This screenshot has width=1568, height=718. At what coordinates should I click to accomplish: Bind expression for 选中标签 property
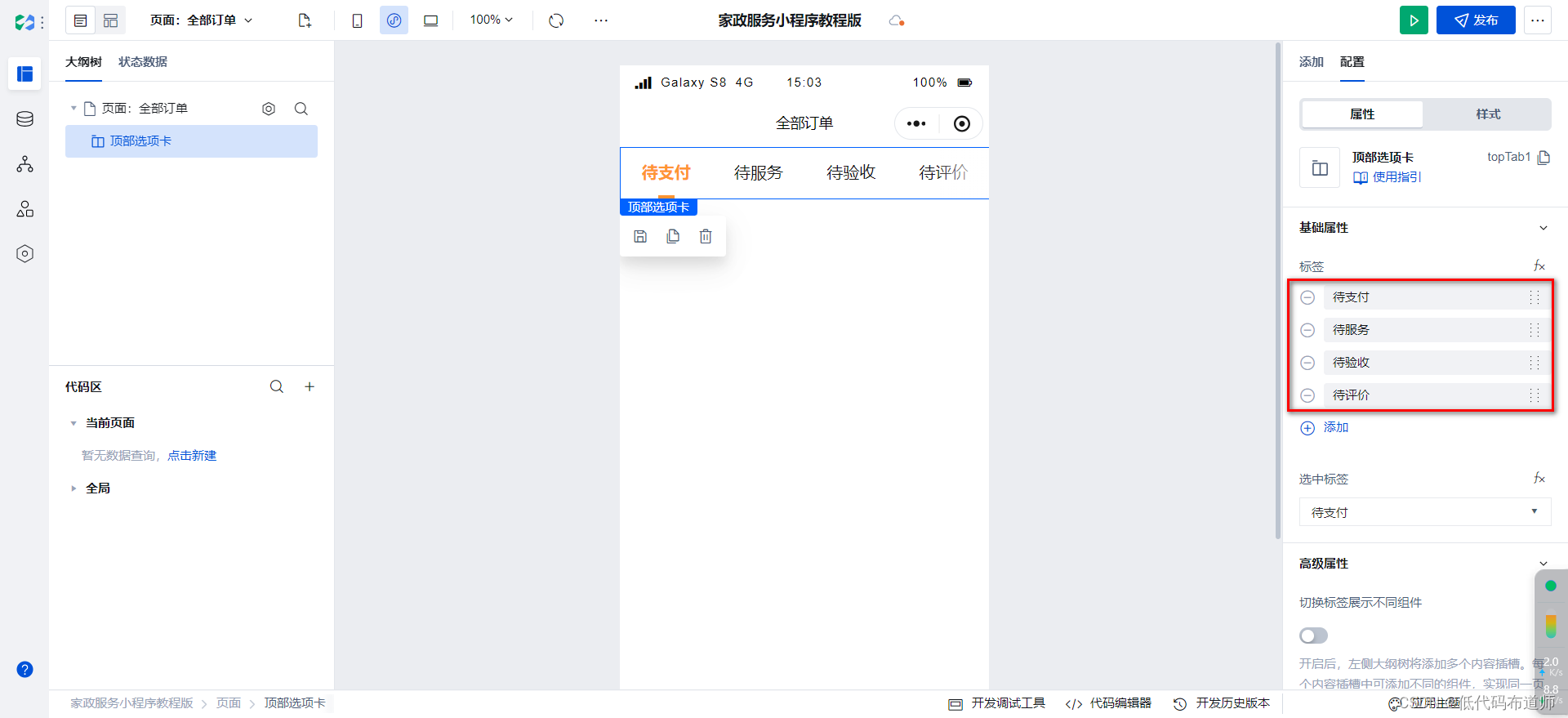1539,478
